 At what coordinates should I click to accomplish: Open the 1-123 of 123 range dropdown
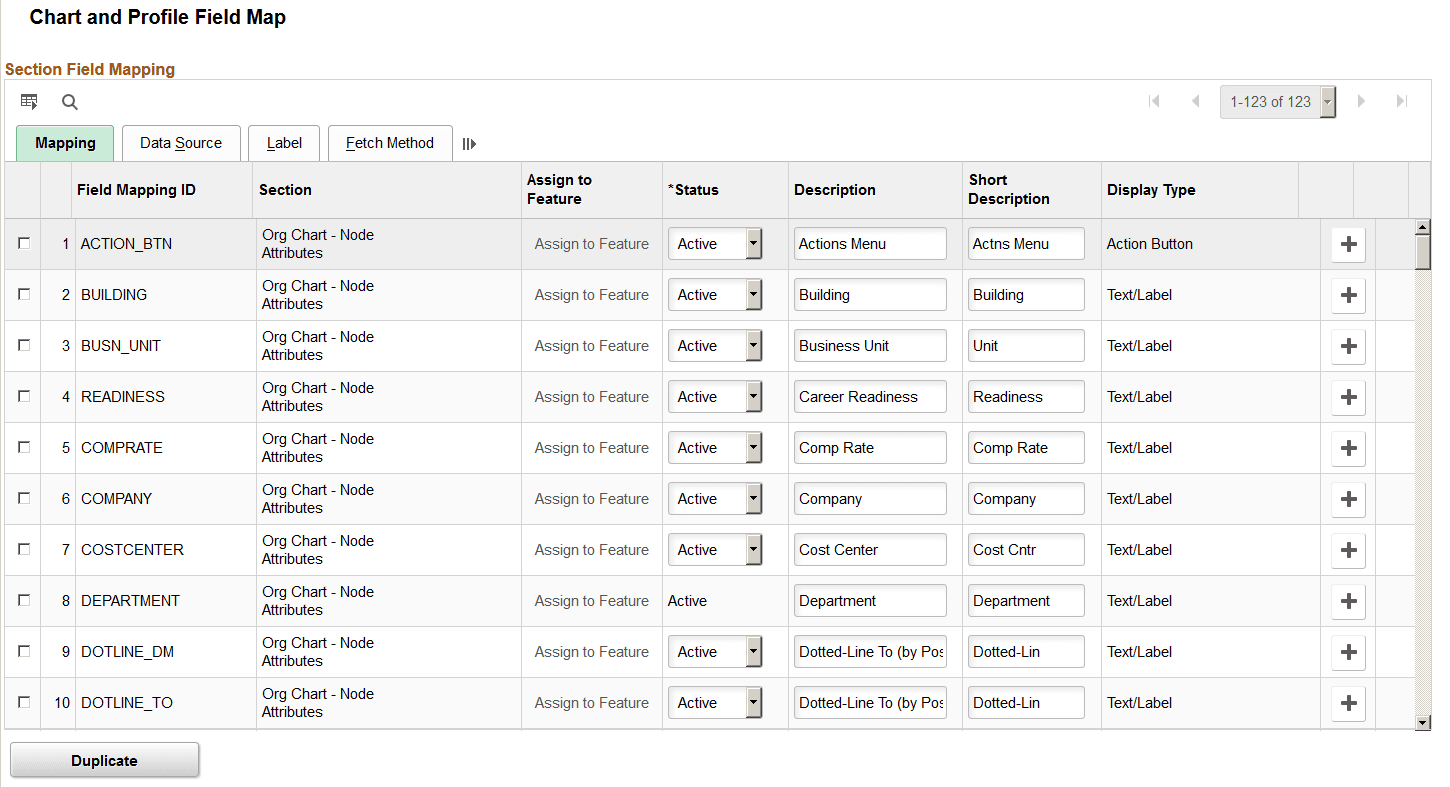[1327, 101]
